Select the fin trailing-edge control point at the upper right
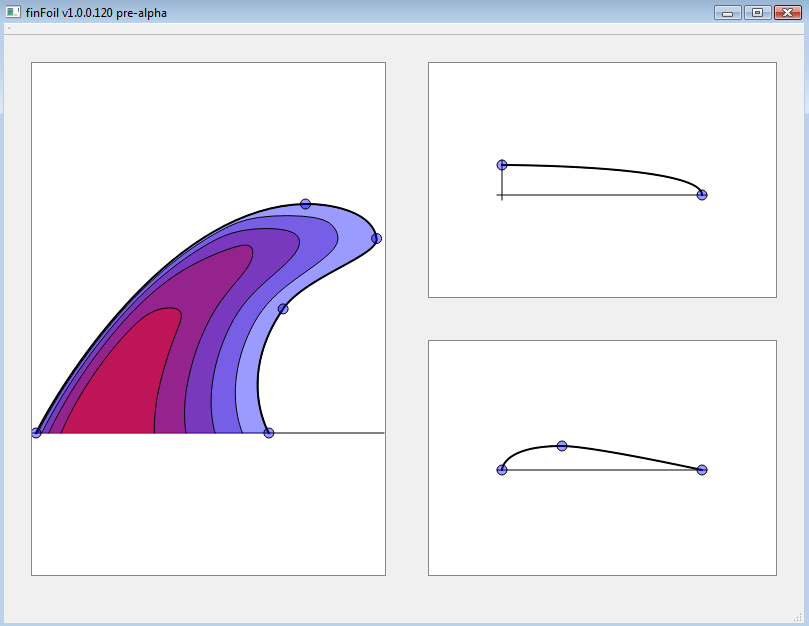 [376, 238]
